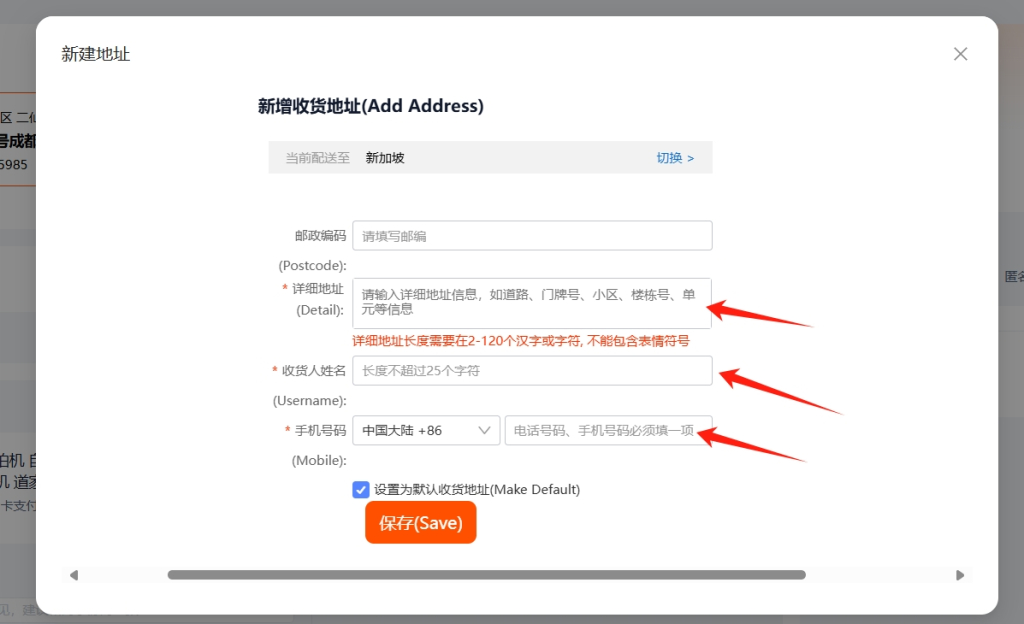Click the left scroll arrow icon
Viewport: 1024px width, 624px height.
[74, 575]
